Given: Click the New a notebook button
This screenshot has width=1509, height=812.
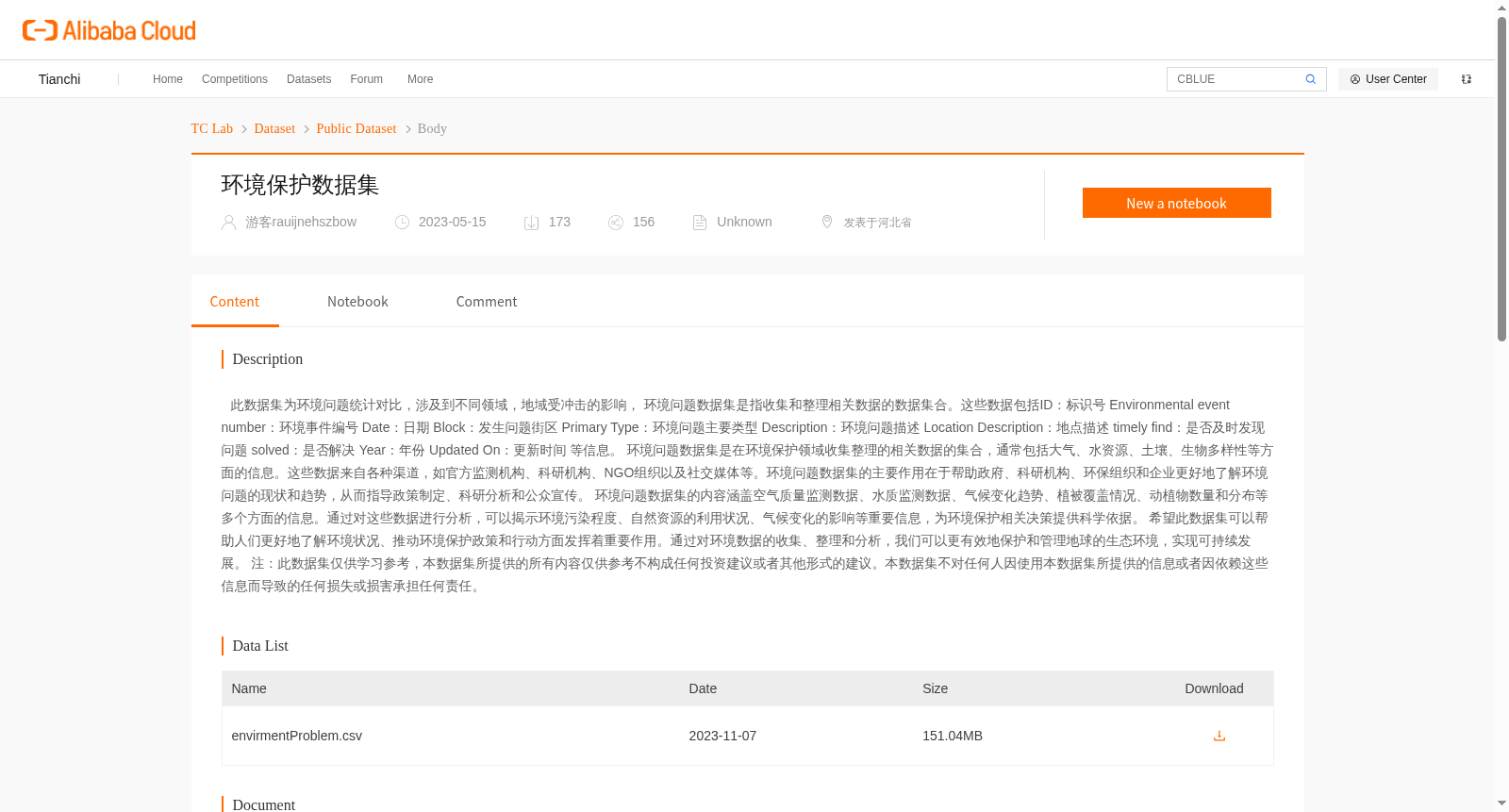Looking at the screenshot, I should 1176,203.
